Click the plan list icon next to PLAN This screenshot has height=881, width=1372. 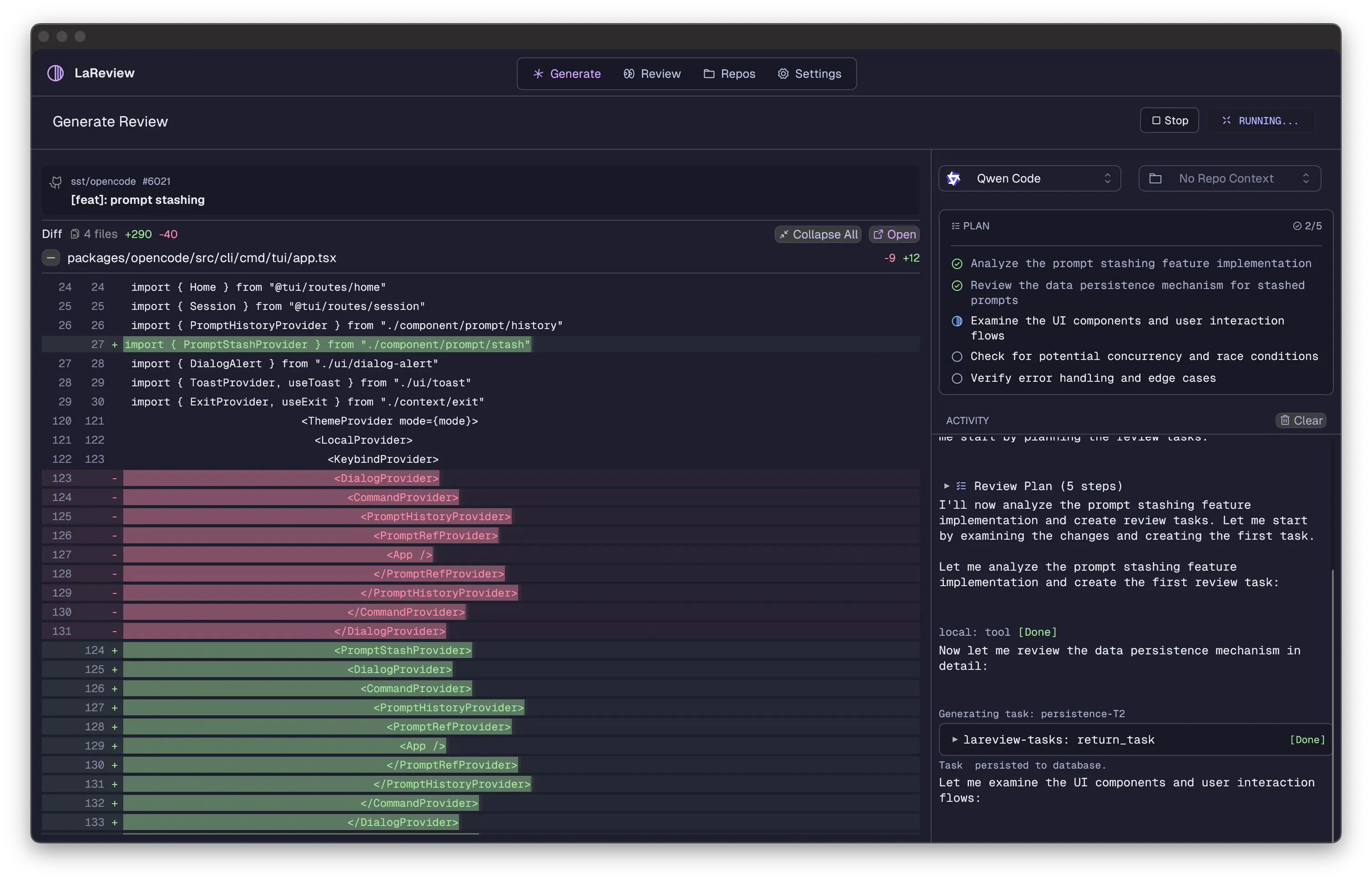955,226
